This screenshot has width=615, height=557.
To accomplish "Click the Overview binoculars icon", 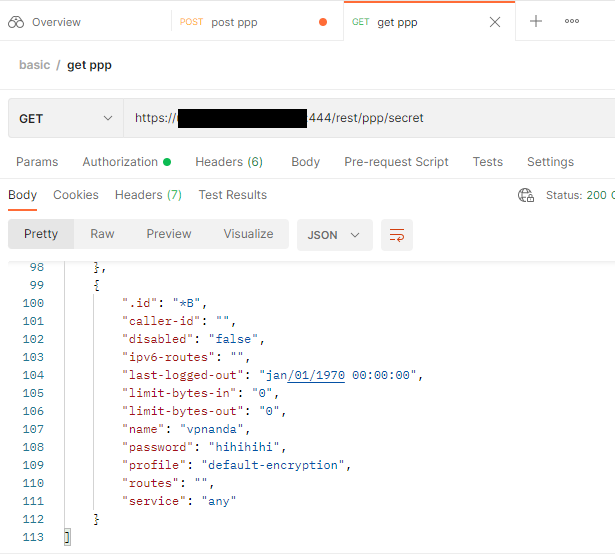I will pyautogui.click(x=16, y=22).
